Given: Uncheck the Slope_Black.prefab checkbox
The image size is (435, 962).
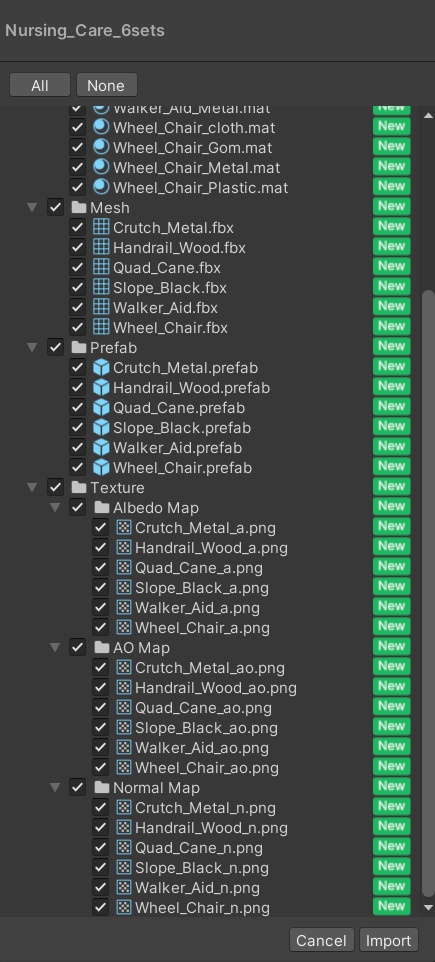Looking at the screenshot, I should point(77,427).
